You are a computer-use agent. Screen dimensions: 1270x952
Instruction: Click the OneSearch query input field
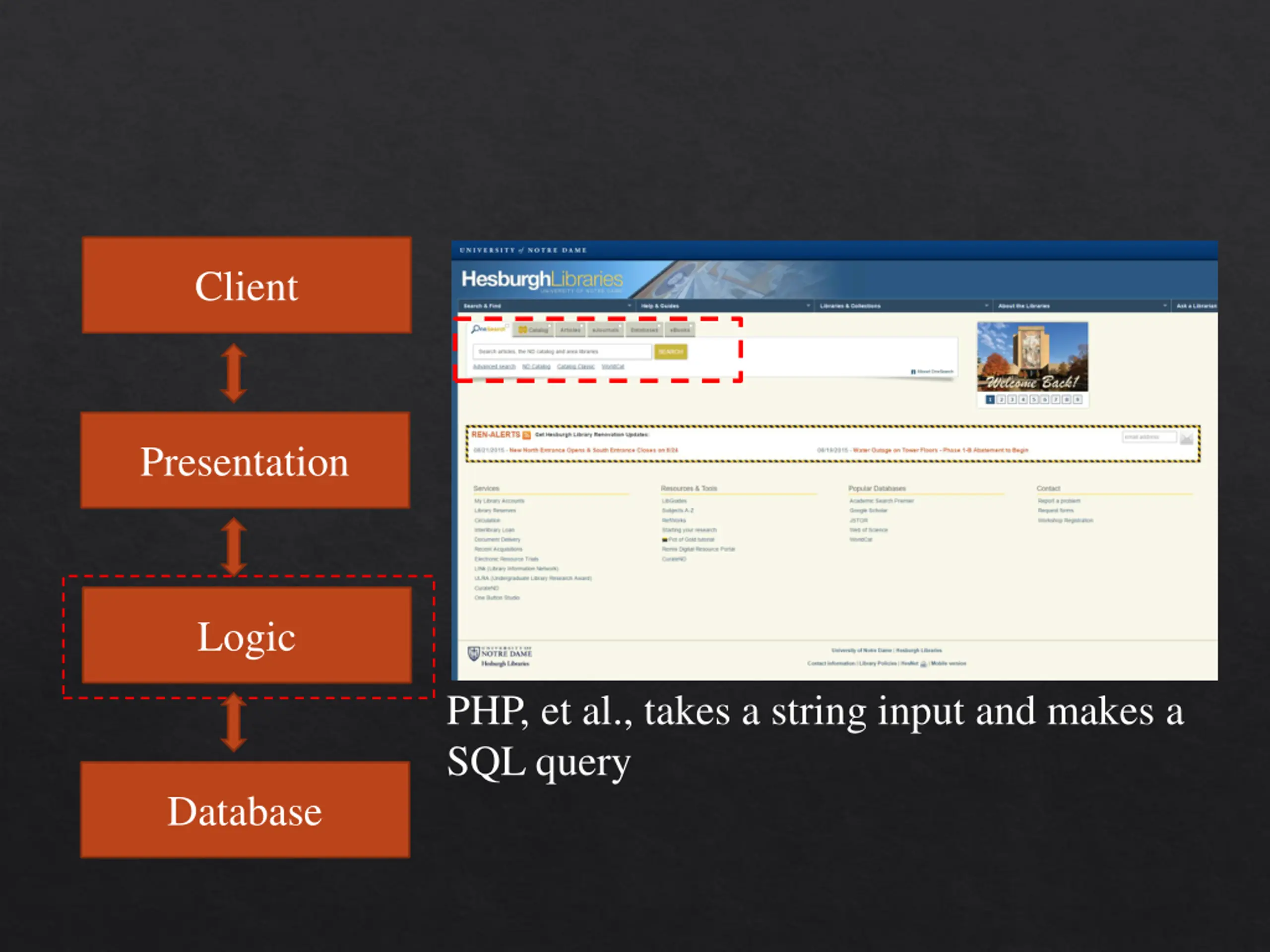pos(562,352)
